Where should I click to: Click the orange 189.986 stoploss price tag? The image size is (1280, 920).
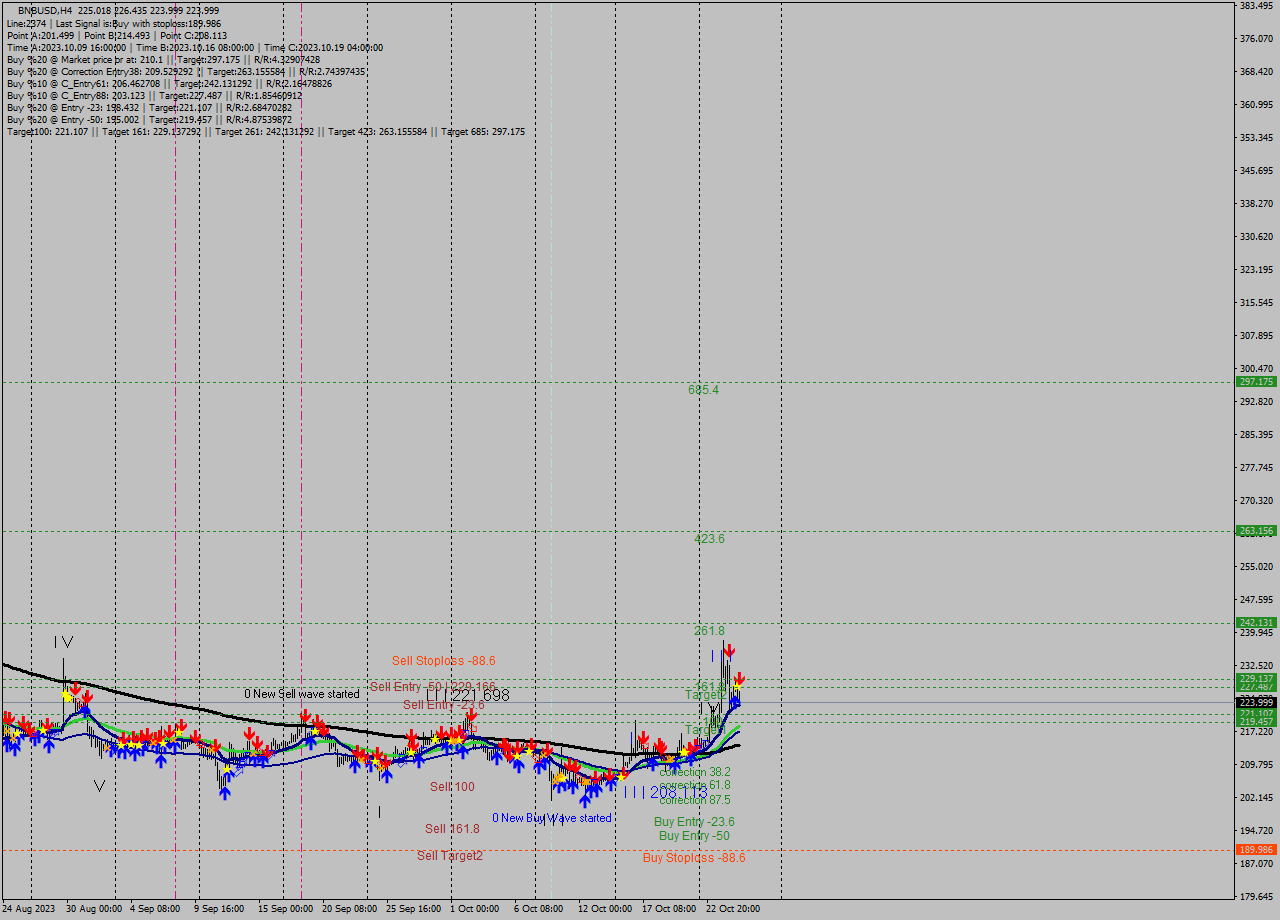(1255, 849)
